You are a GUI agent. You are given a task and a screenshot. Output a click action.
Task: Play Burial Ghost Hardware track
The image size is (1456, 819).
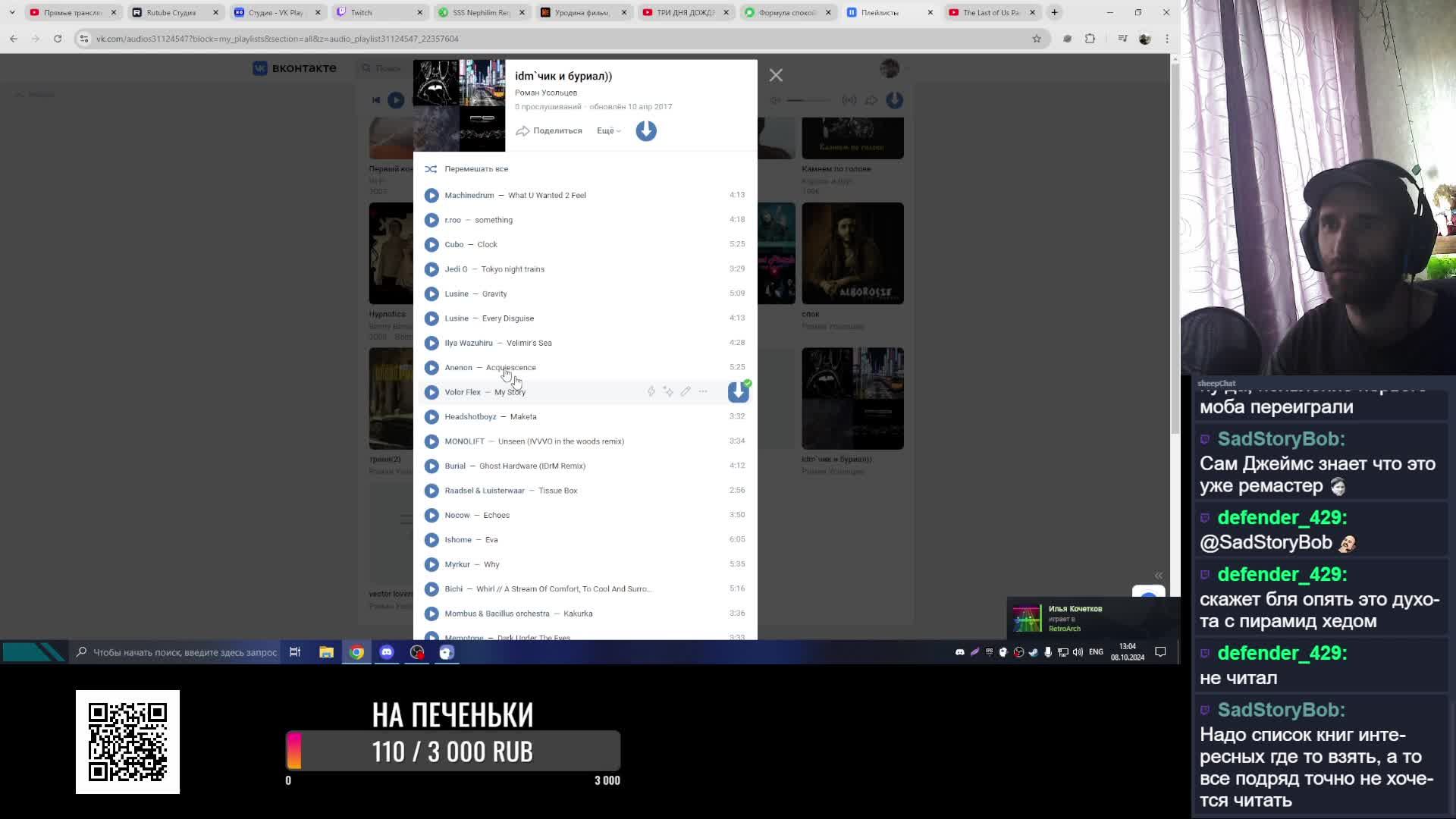tap(431, 466)
